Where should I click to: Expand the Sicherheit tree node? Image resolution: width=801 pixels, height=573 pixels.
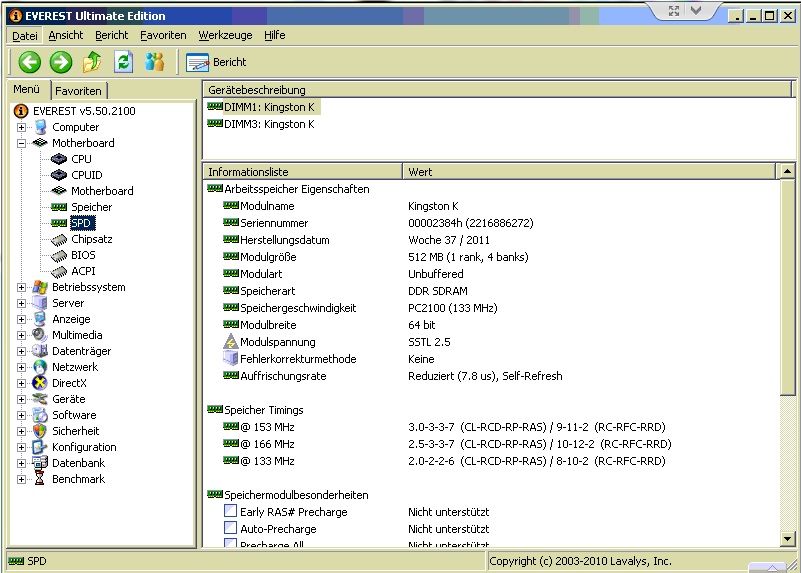pos(21,431)
